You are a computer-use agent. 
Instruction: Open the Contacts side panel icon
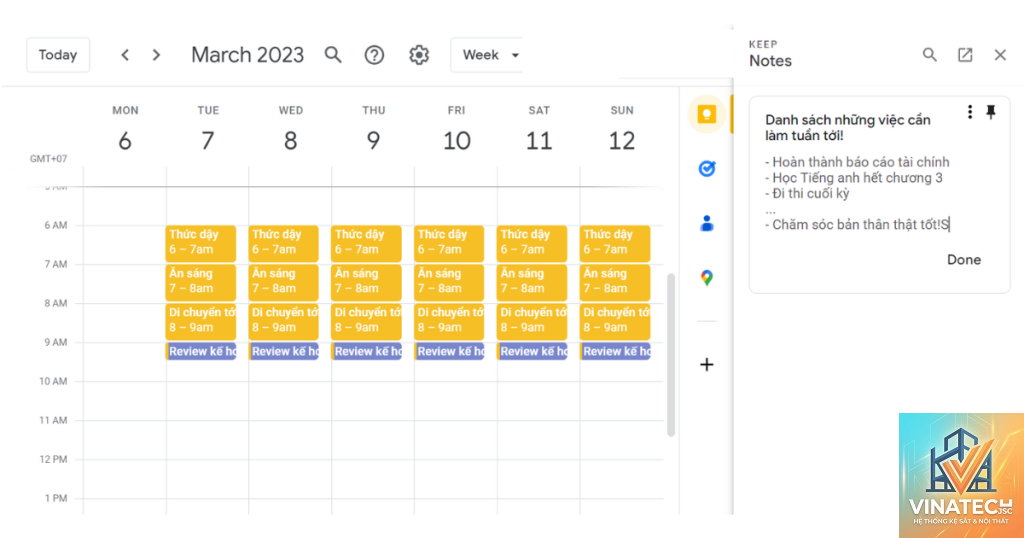coord(707,223)
